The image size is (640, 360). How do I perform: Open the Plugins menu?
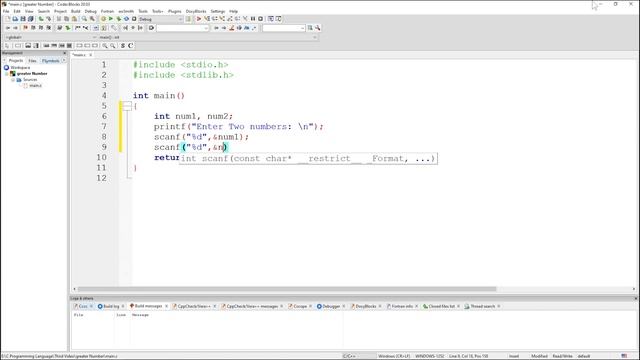tap(175, 11)
